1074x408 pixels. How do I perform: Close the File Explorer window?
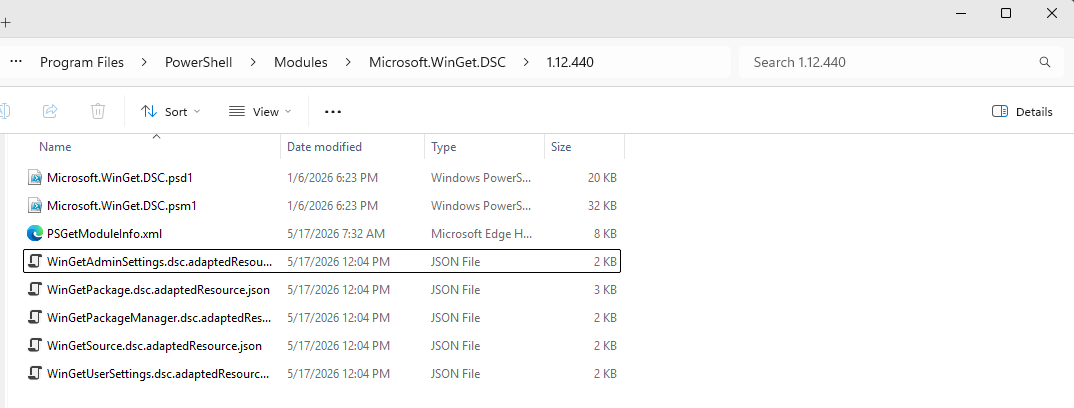tap(1051, 13)
